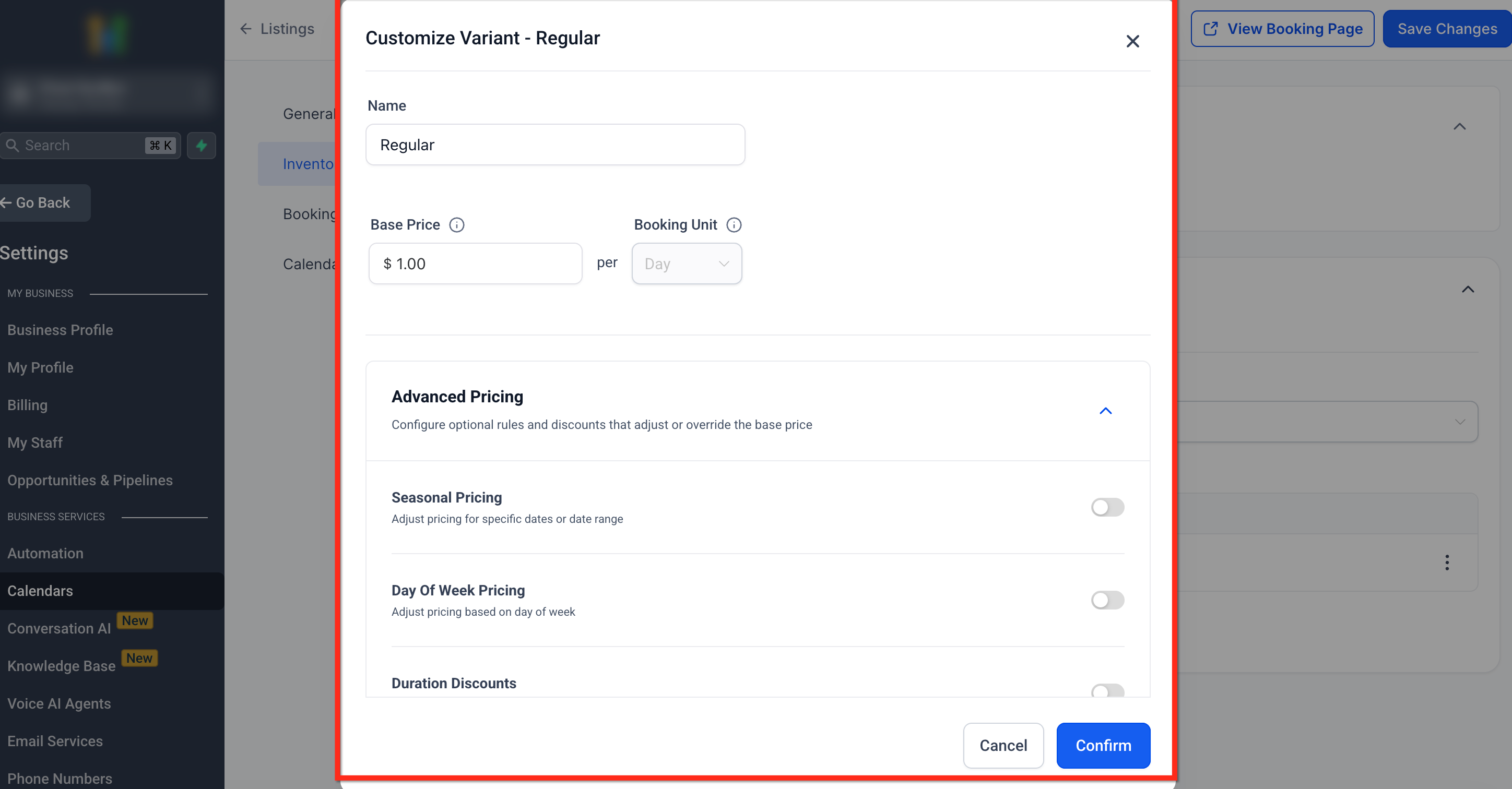The width and height of the screenshot is (1512, 789).
Task: Click the Base Price info icon
Action: 457,225
